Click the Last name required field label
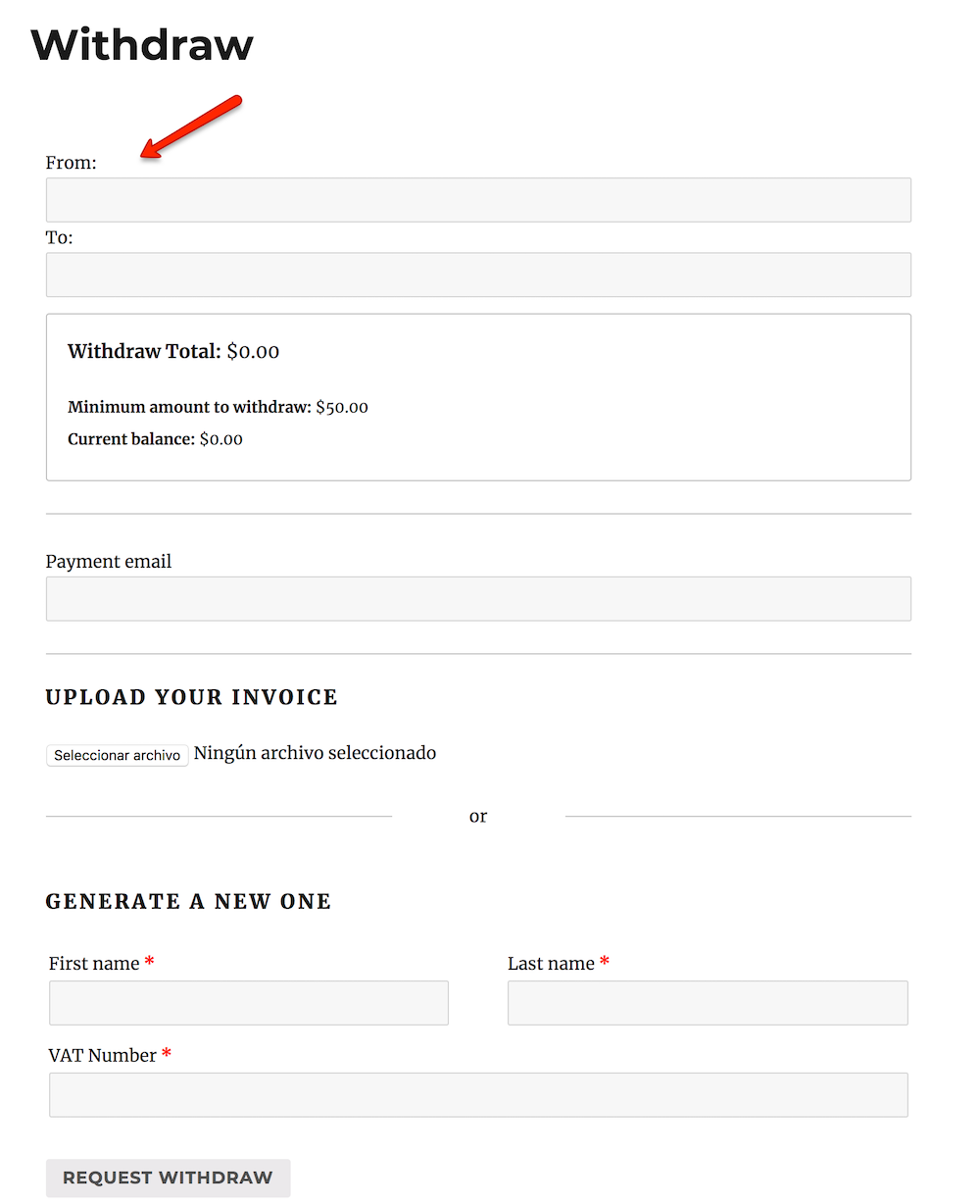This screenshot has height=1204, width=980. (x=554, y=962)
